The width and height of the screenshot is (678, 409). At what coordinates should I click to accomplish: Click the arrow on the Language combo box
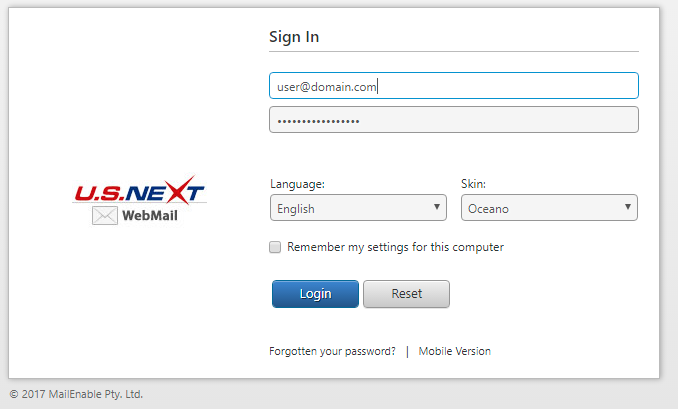point(437,207)
